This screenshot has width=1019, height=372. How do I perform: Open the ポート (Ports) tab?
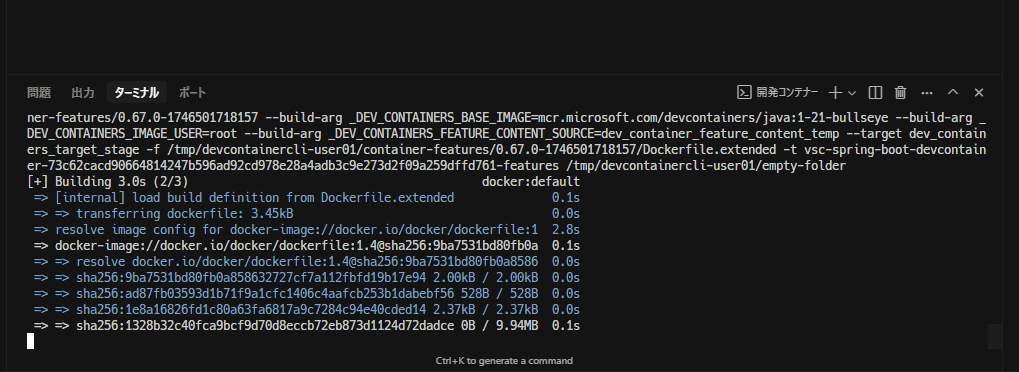[192, 92]
